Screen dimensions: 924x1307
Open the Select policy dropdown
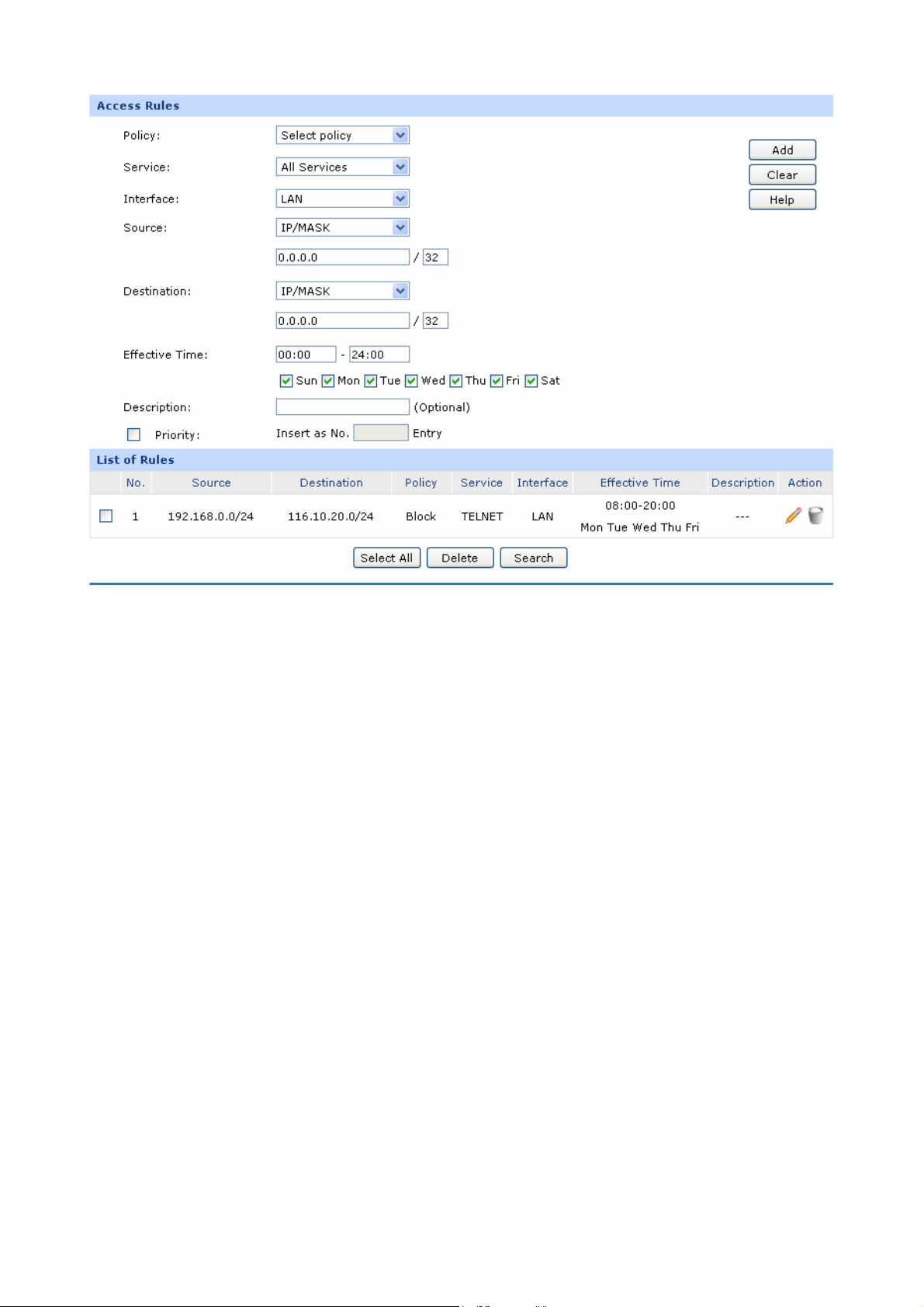tap(343, 135)
